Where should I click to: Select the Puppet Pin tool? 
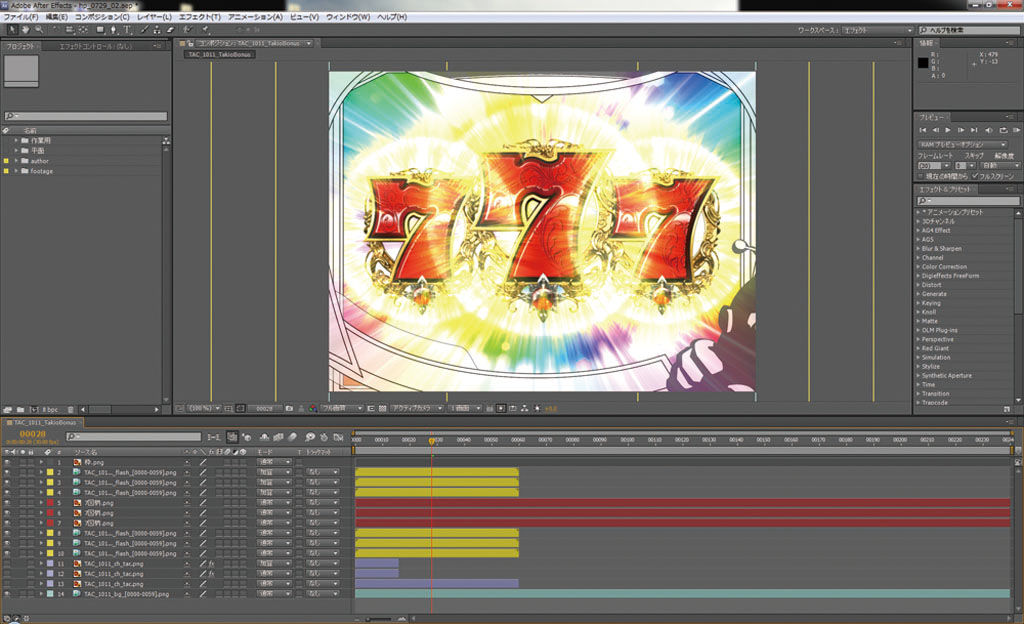[205, 29]
